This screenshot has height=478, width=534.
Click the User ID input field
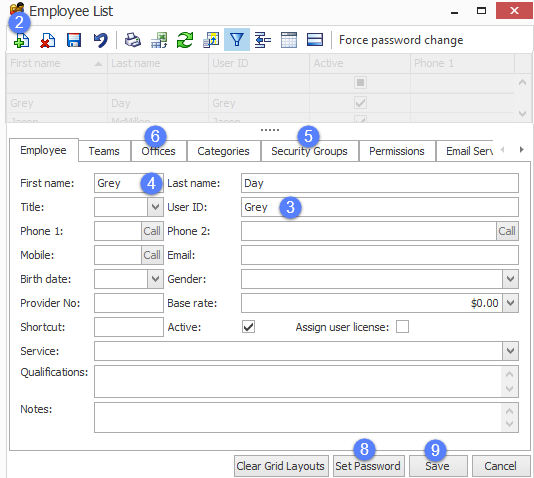(380, 207)
